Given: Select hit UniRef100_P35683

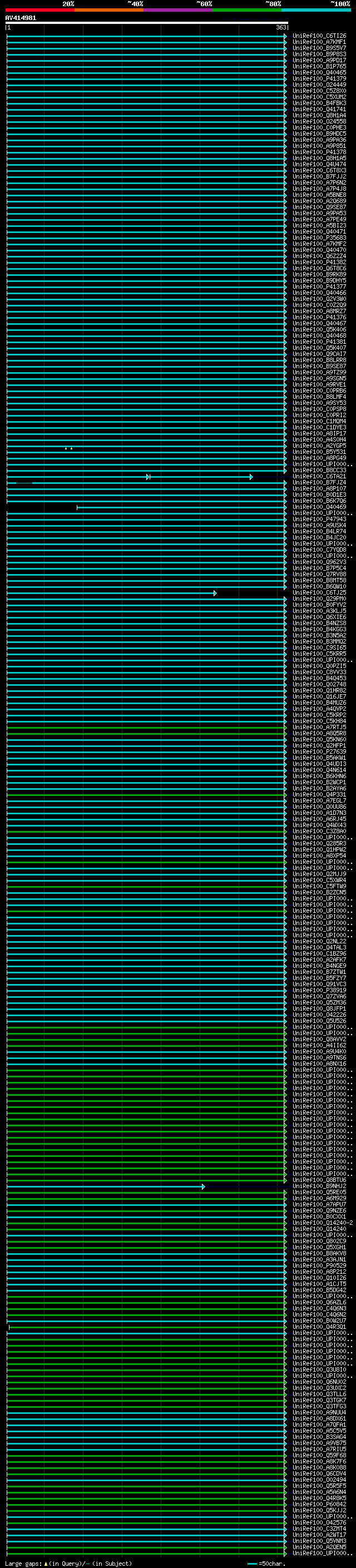Looking at the screenshot, I should (319, 238).
